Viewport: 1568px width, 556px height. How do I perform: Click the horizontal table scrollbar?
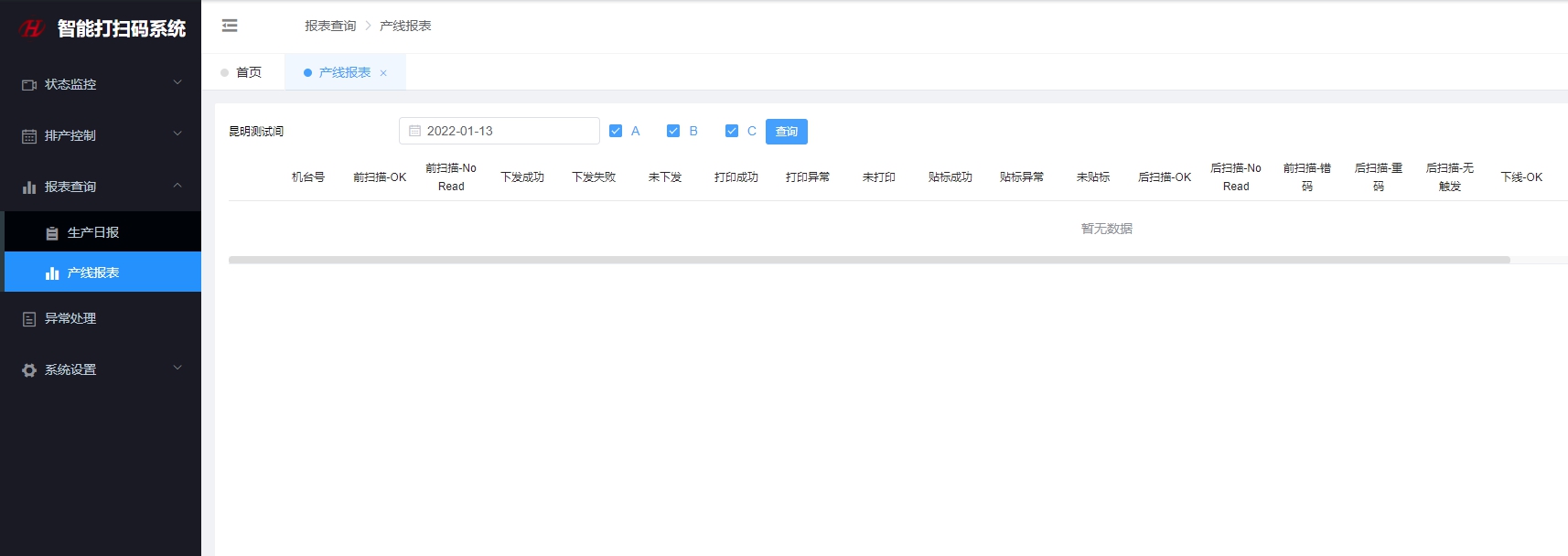coord(869,260)
